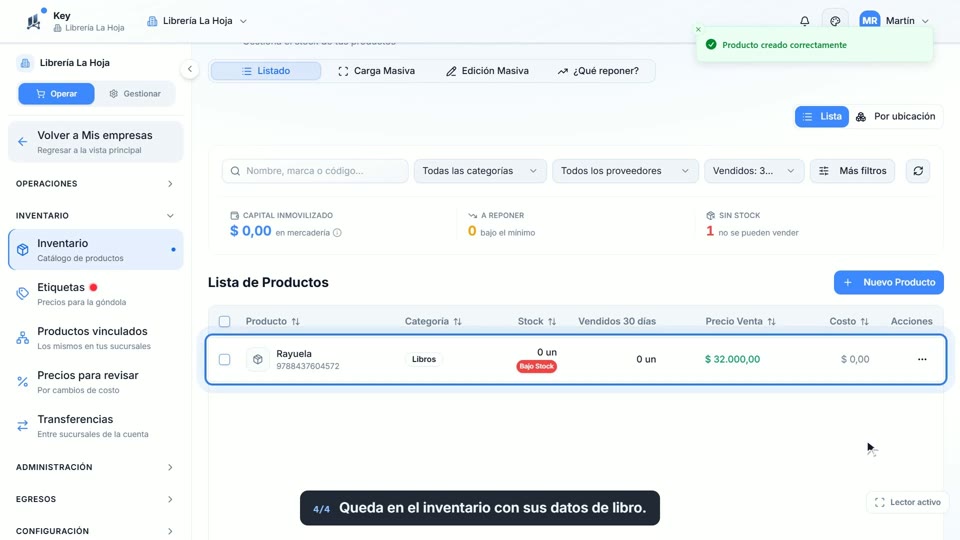This screenshot has width=960, height=540.
Task: Dismiss the Producto creado correctamente toast
Action: point(698,29)
